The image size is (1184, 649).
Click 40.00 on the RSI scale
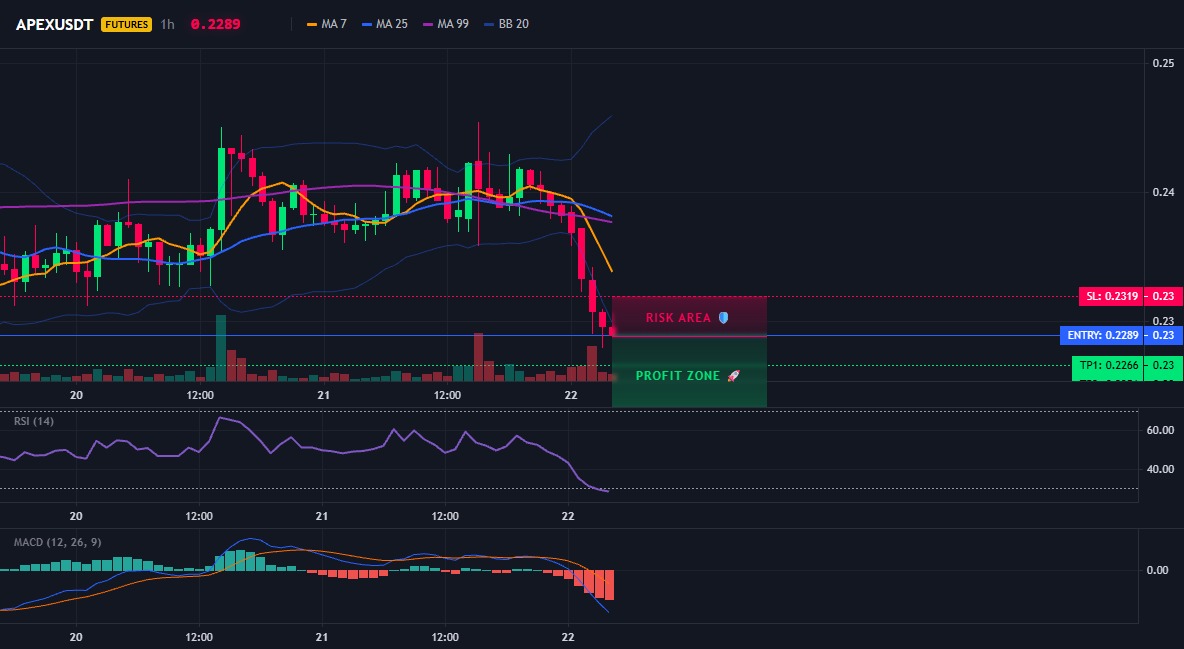point(1161,469)
